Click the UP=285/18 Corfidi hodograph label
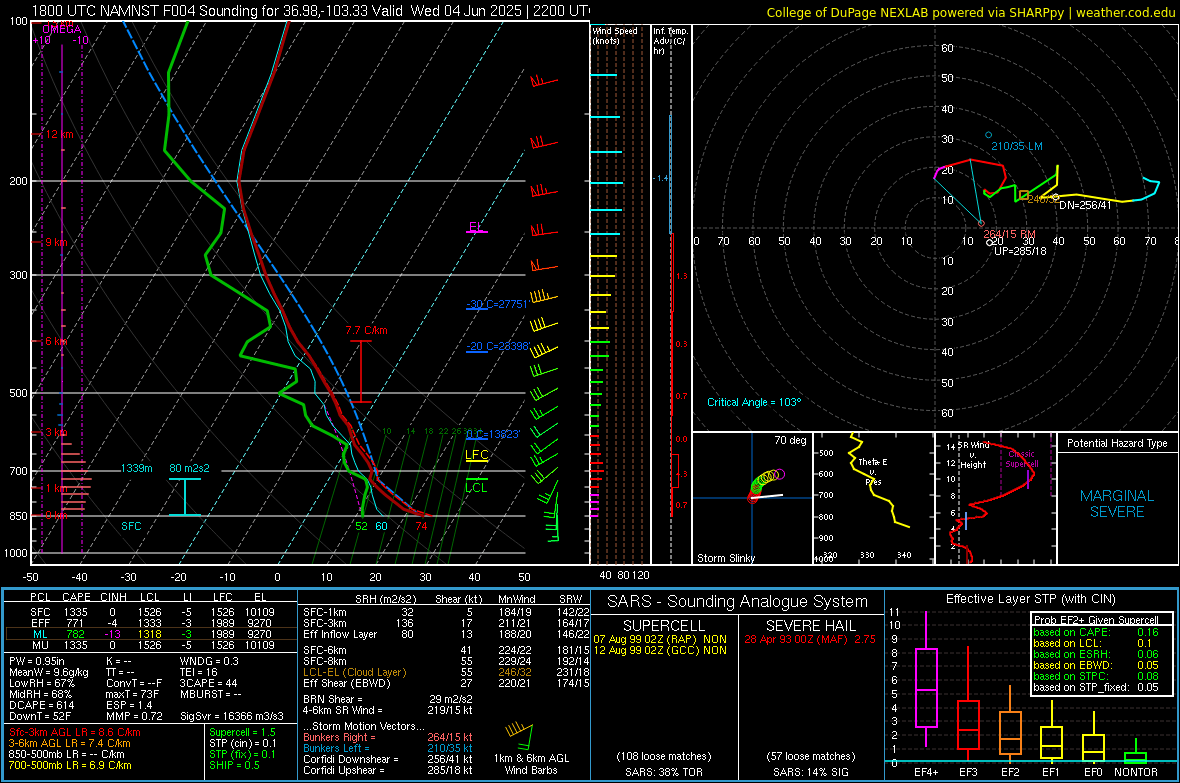1180x783 pixels. (x=1020, y=251)
